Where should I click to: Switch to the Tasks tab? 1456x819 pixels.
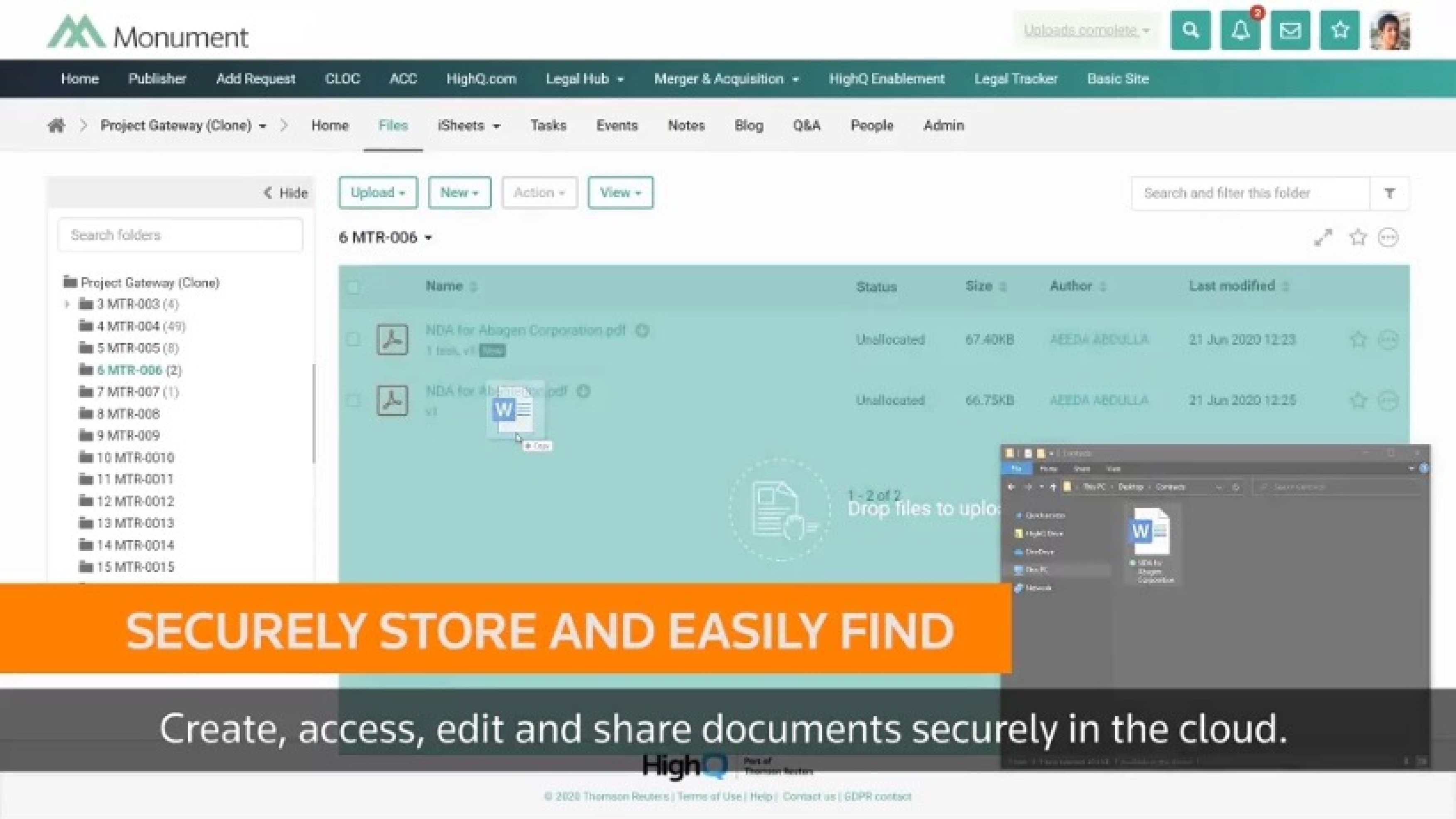tap(548, 125)
